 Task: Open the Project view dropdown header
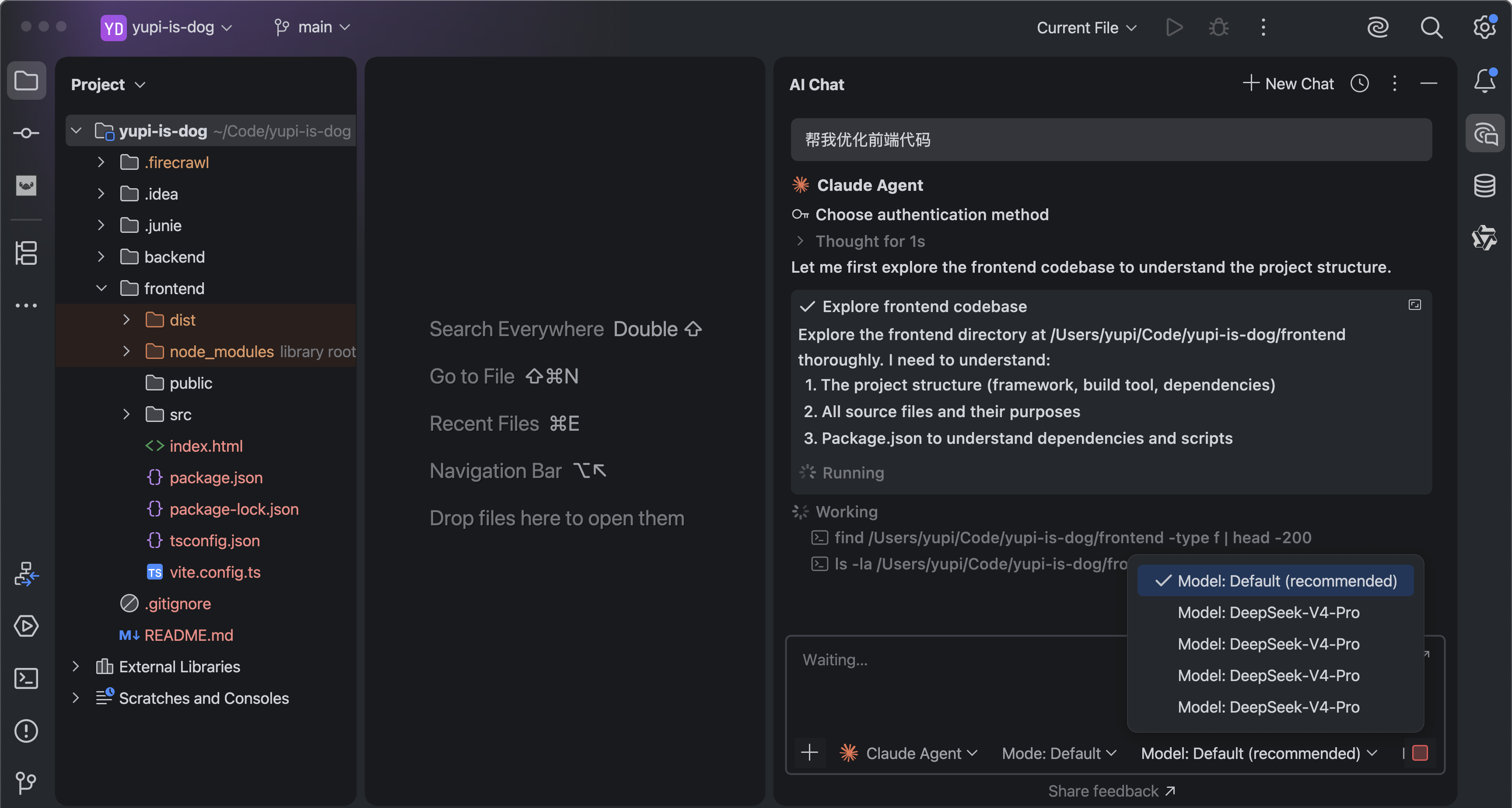pos(108,84)
